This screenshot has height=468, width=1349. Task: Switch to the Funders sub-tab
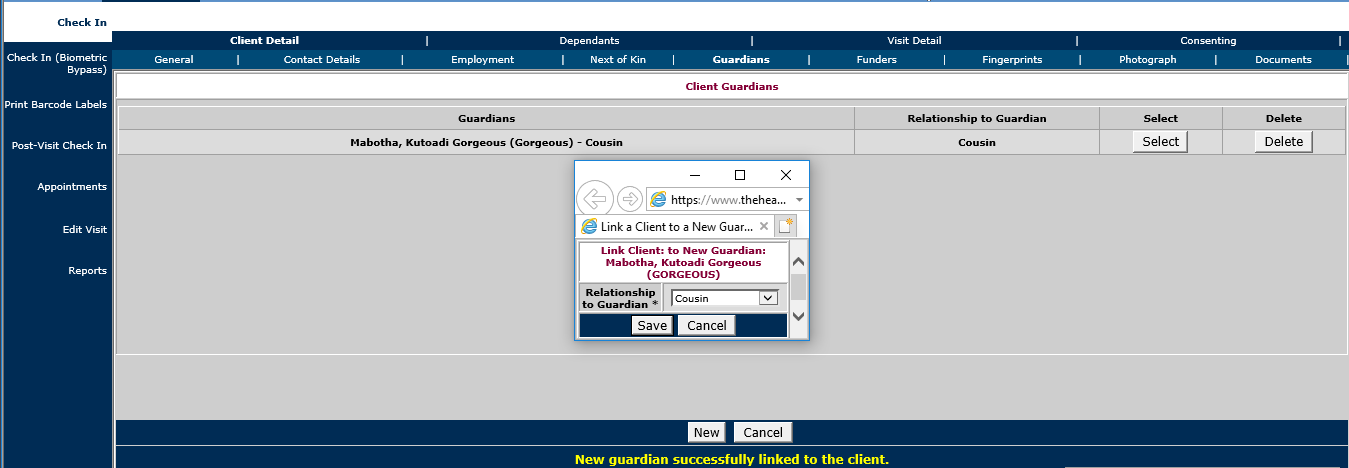pyautogui.click(x=877, y=60)
